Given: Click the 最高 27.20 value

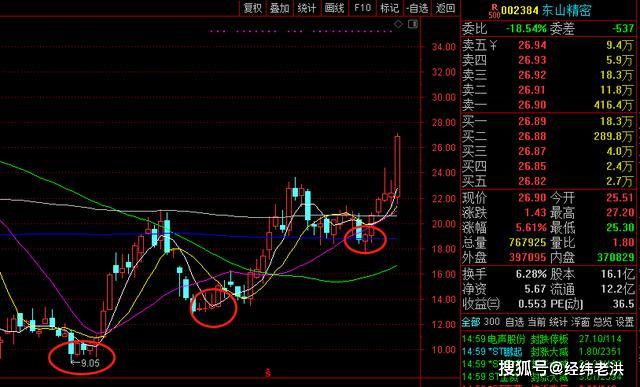Looking at the screenshot, I should point(620,213).
